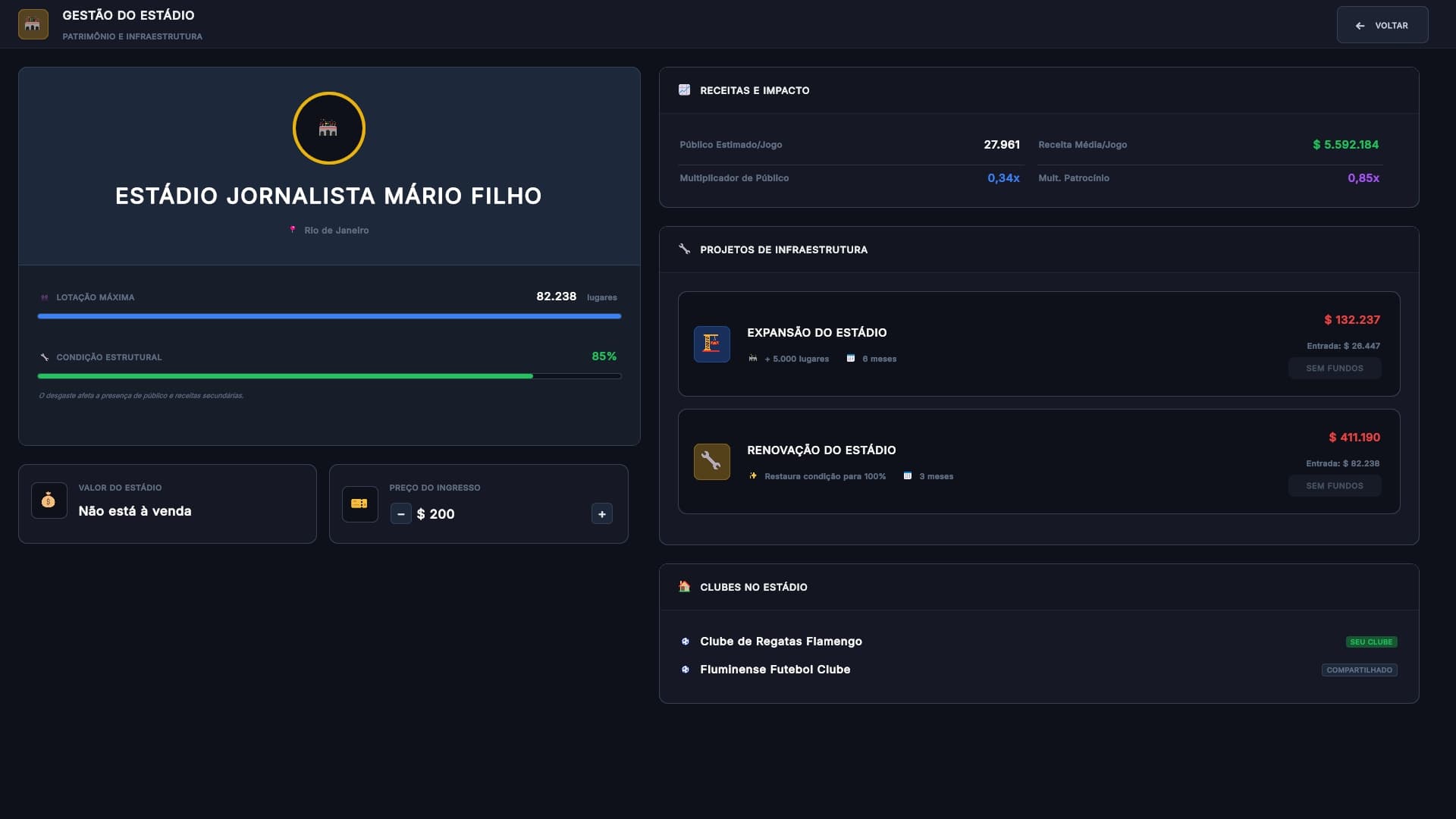Click the green Condição Estrutural progress bar

329,376
